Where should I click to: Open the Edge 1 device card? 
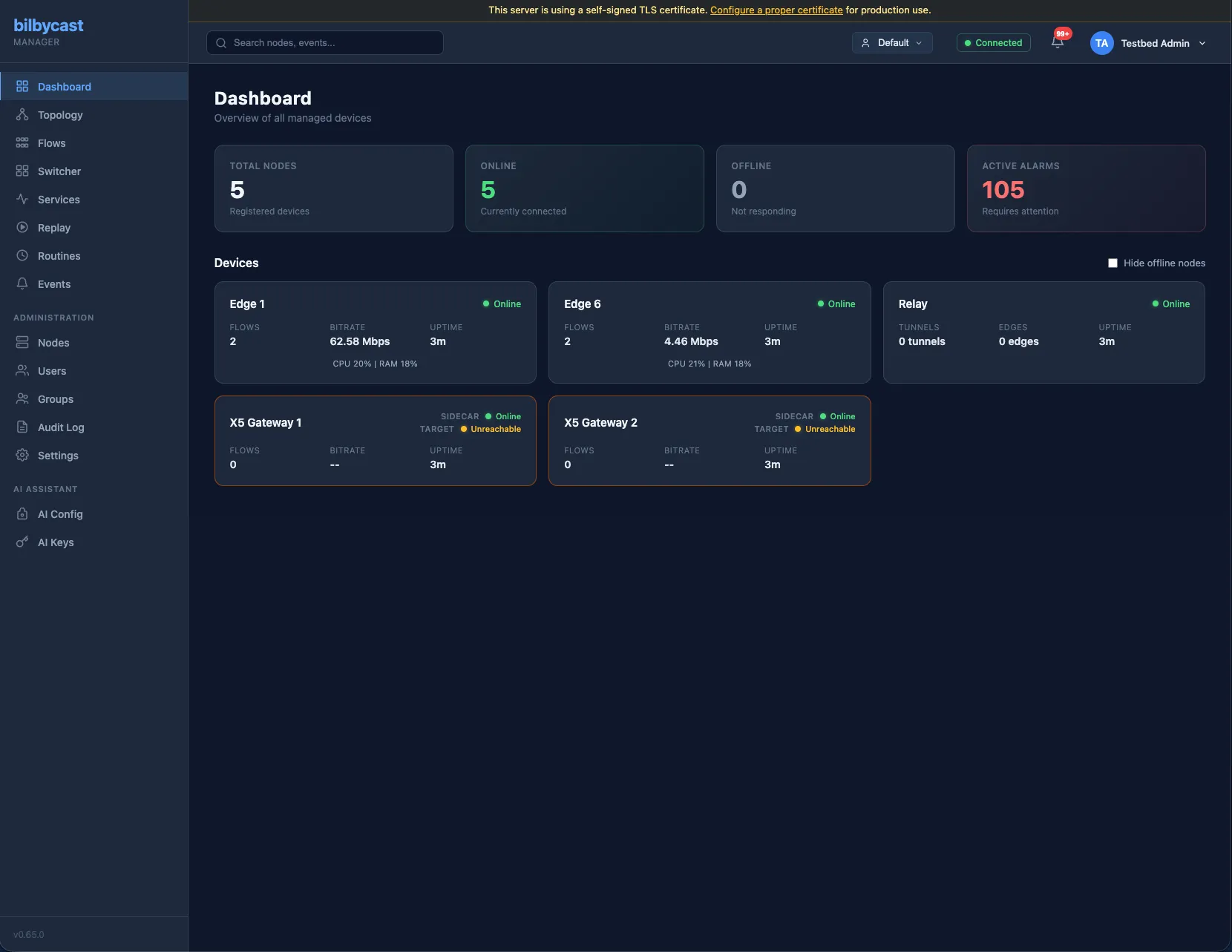pyautogui.click(x=376, y=332)
